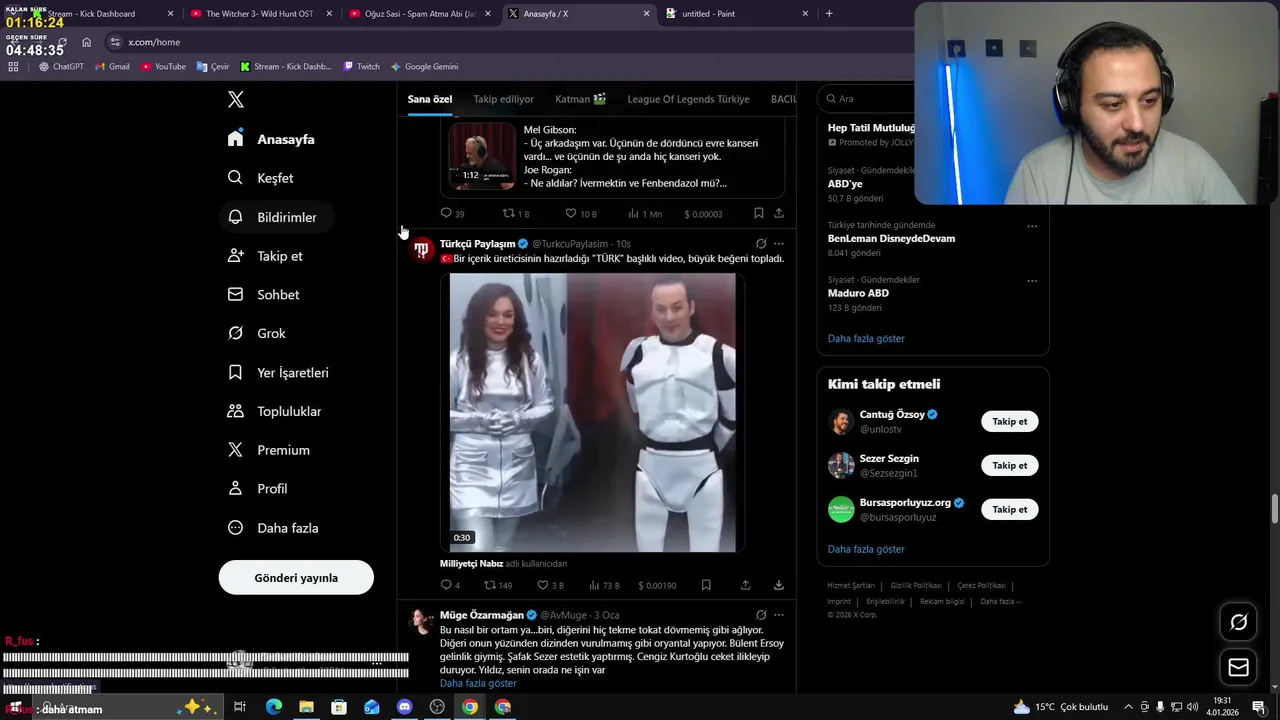The height and width of the screenshot is (720, 1280).
Task: Repost the Mel Gibson post (1 B)
Action: point(516,213)
